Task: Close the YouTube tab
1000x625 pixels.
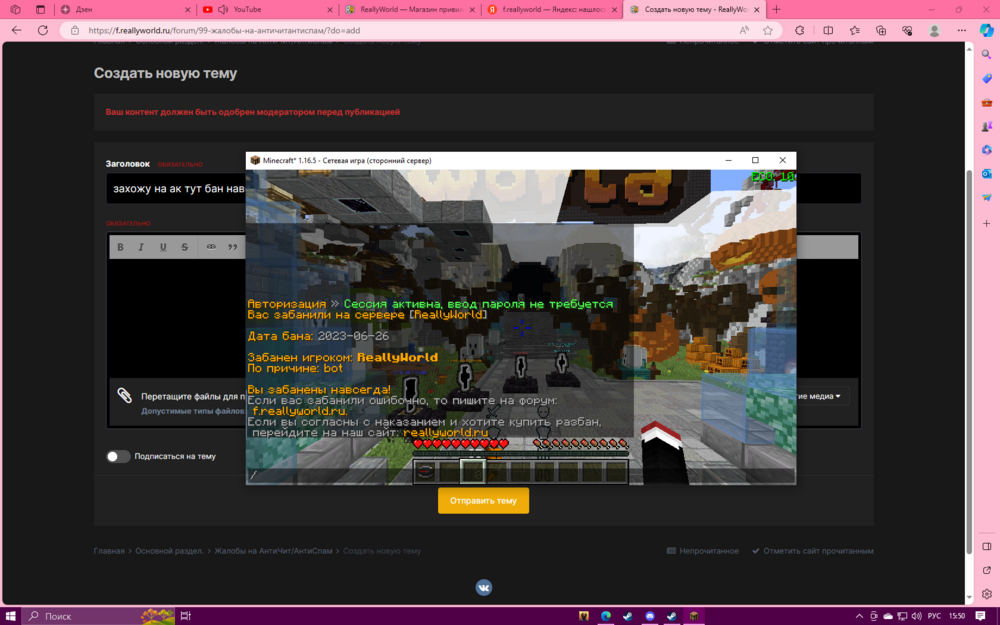Action: 330,10
